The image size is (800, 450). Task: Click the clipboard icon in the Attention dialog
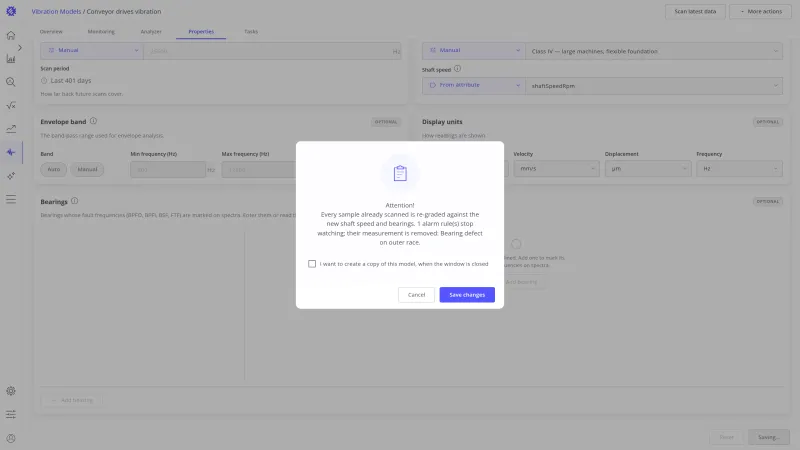tap(400, 173)
